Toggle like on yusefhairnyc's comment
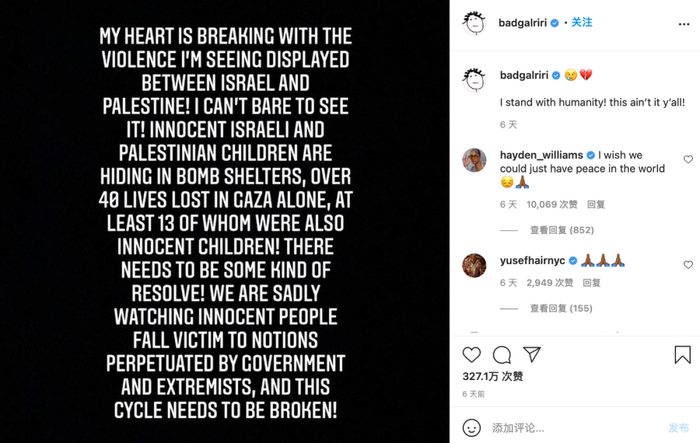 [688, 265]
